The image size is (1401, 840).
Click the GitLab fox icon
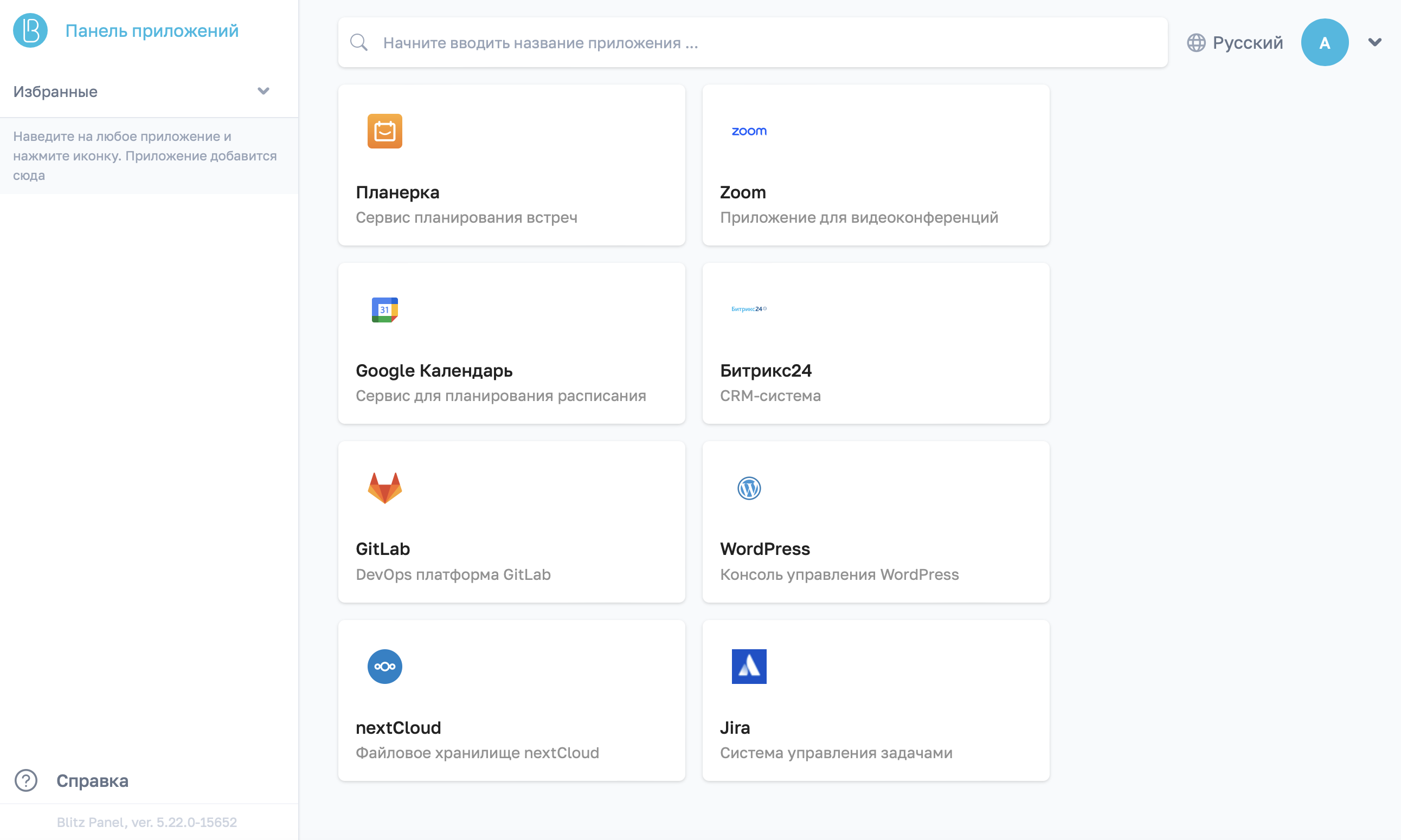pyautogui.click(x=384, y=488)
